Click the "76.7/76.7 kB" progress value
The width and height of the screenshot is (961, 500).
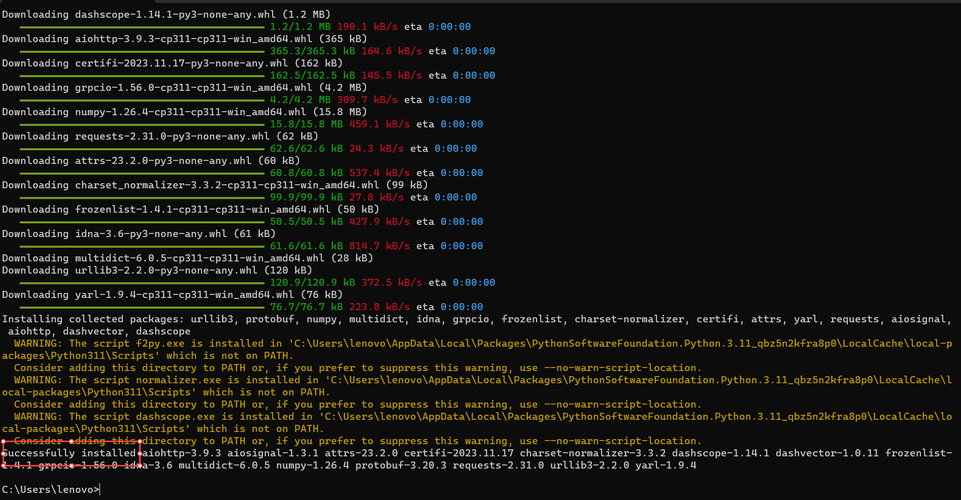[306, 307]
